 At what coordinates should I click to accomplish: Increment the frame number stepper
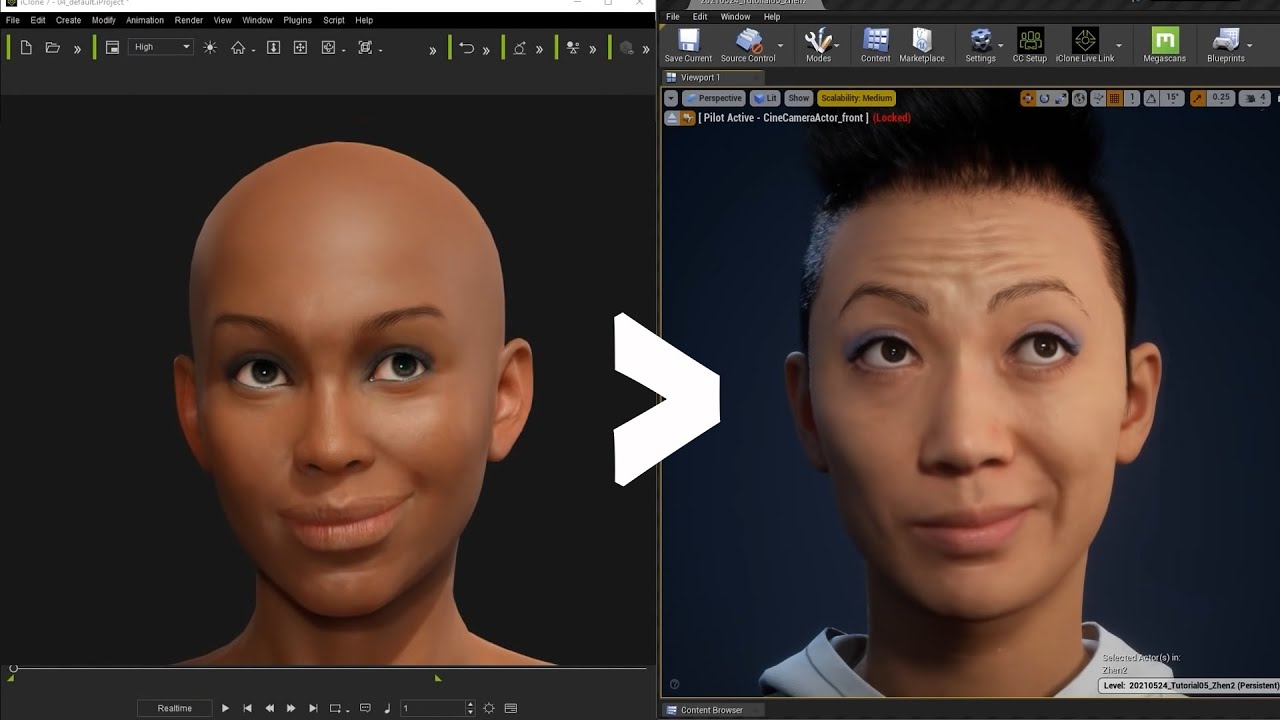click(471, 705)
